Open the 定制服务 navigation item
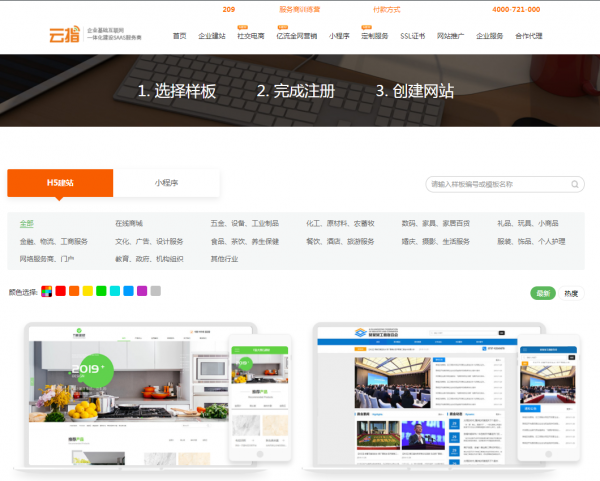The width and height of the screenshot is (600, 481). click(x=373, y=35)
